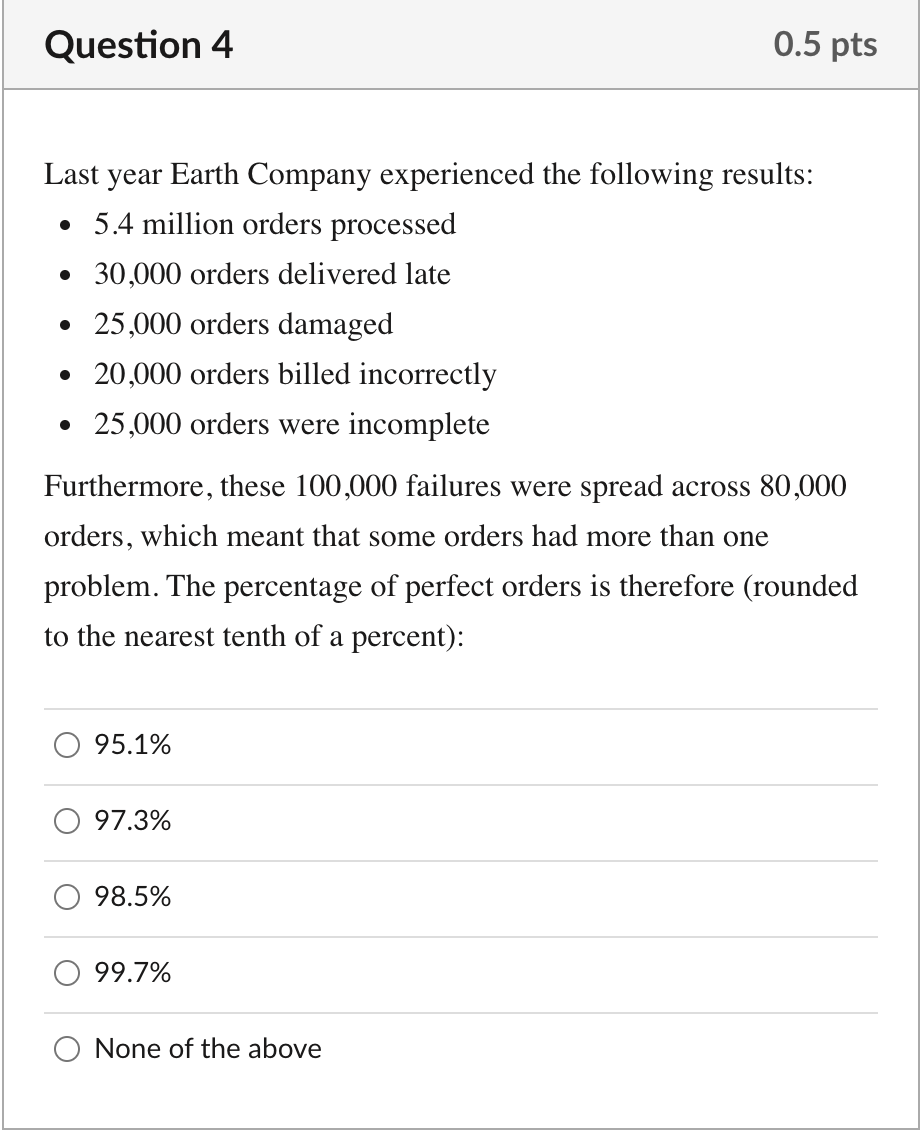
Task: Click the 30,000 orders delivered late bullet
Action: (x=272, y=274)
